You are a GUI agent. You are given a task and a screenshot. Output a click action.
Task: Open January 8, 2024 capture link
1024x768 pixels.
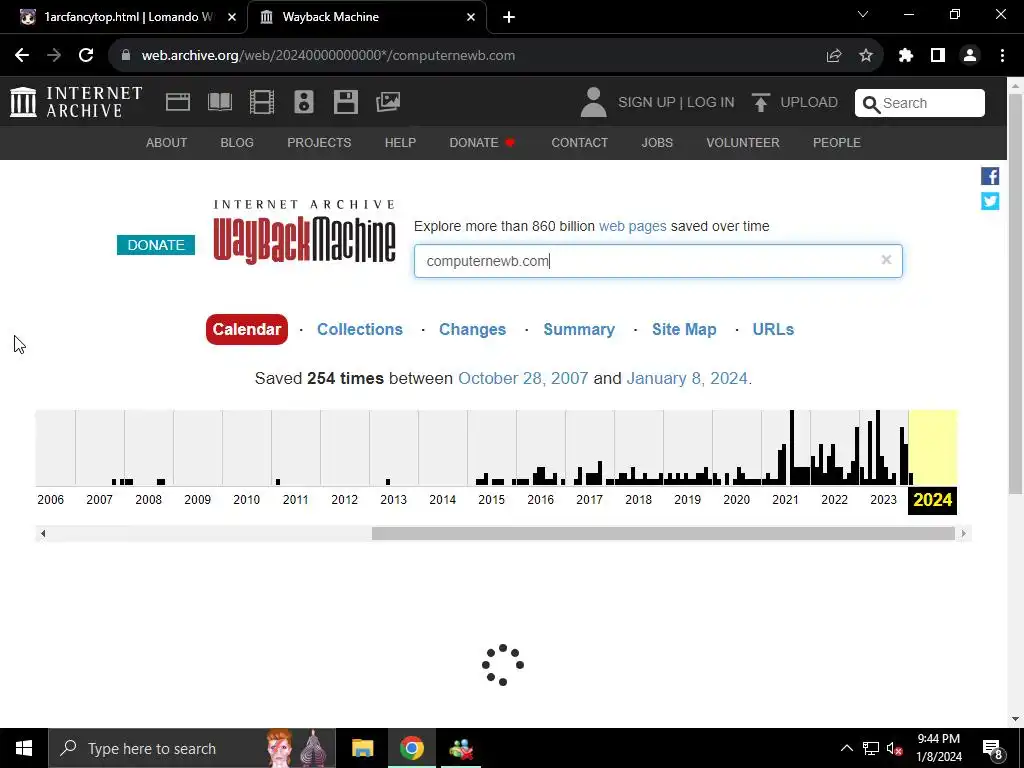686,378
